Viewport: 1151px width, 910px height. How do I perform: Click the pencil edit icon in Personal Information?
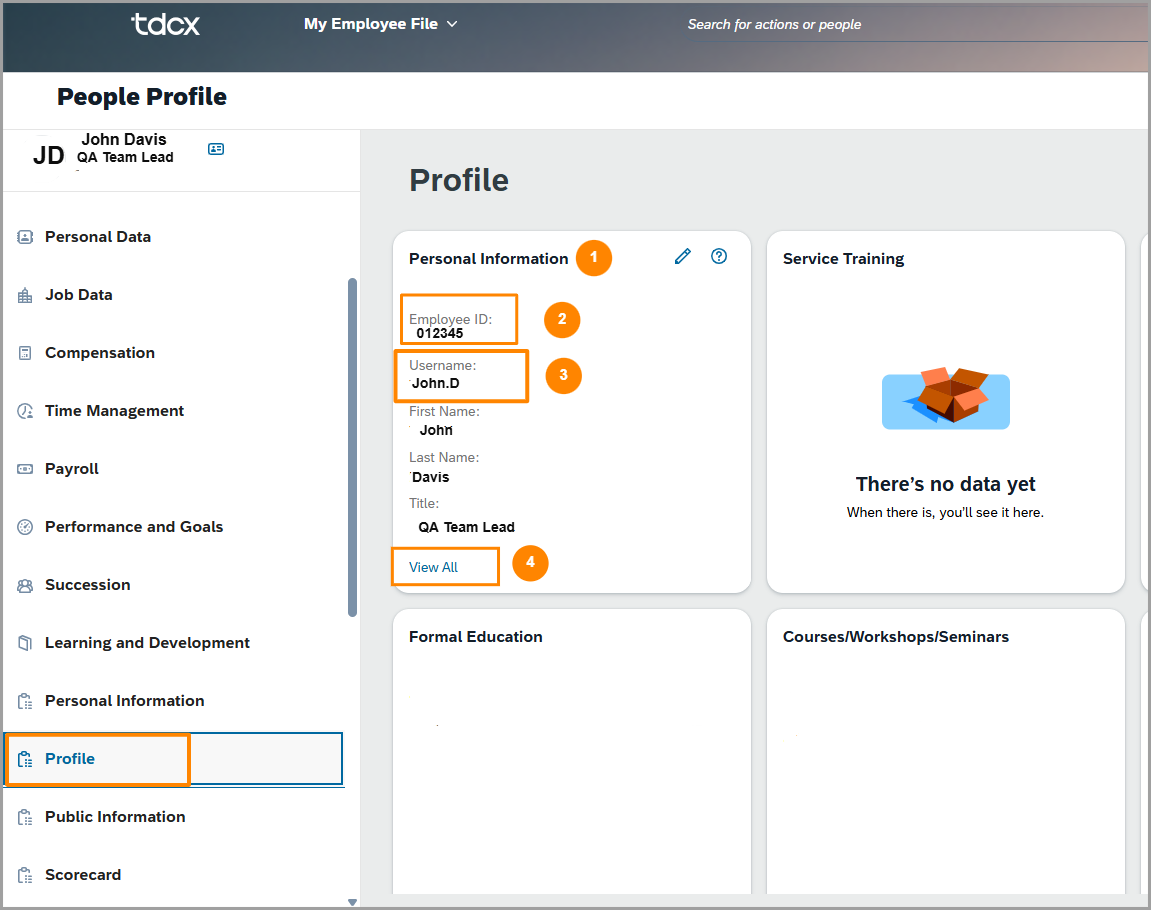click(683, 256)
